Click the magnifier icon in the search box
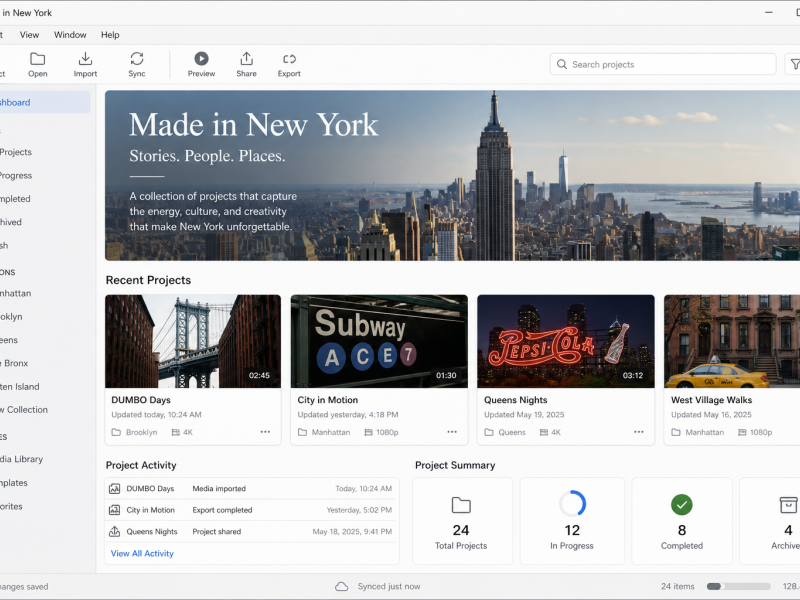This screenshot has width=800, height=600. [562, 64]
